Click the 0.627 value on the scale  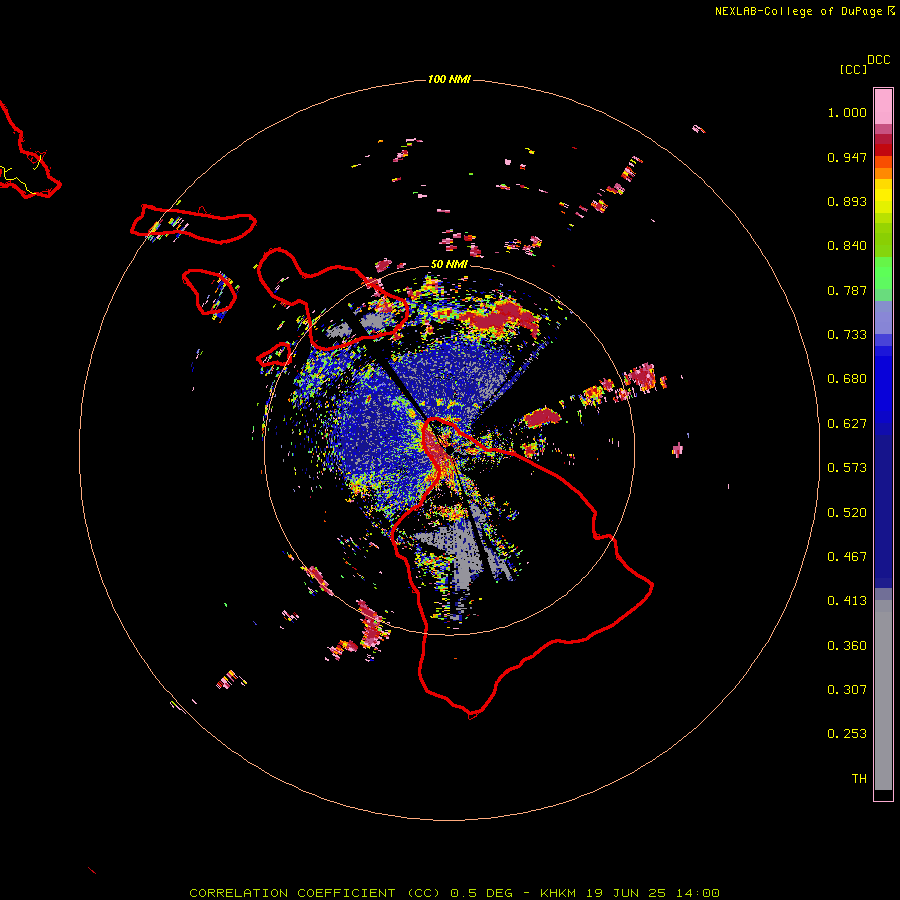point(847,424)
